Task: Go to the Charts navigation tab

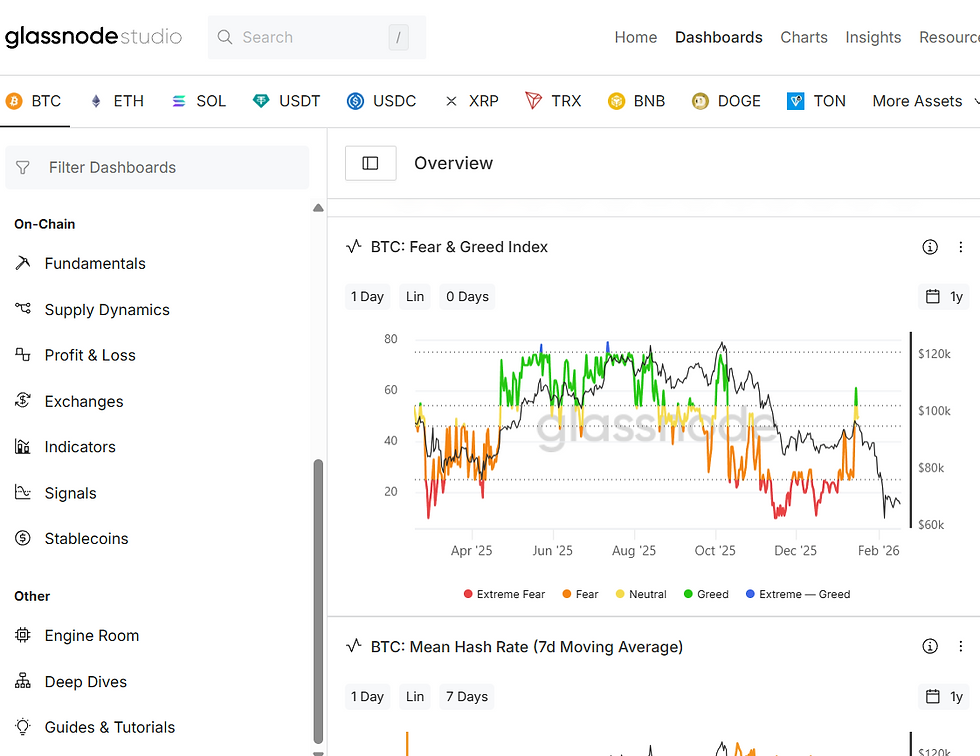Action: coord(804,37)
